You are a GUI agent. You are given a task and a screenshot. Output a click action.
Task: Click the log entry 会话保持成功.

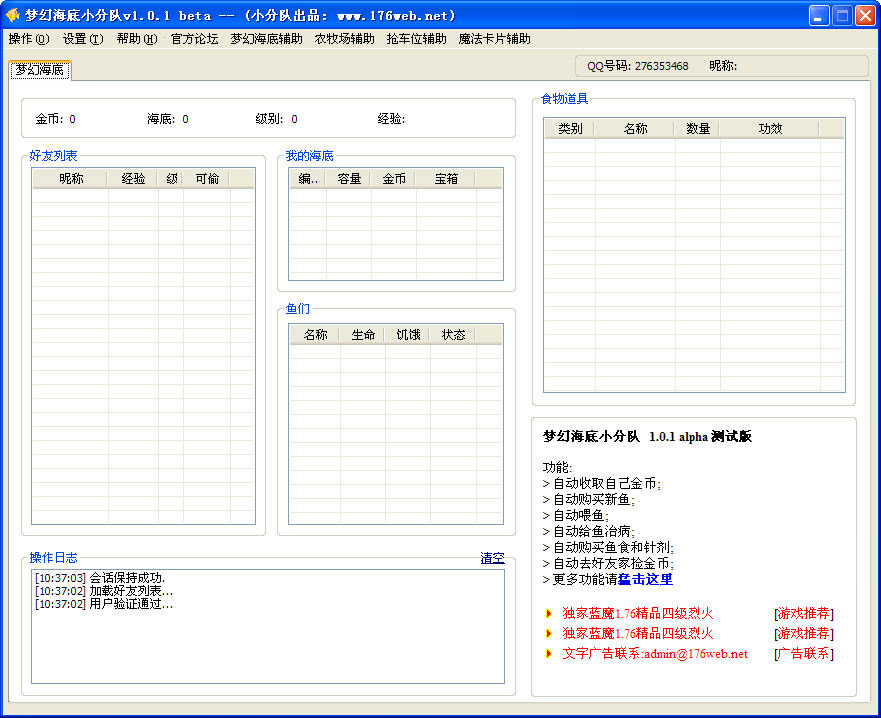tap(100, 578)
